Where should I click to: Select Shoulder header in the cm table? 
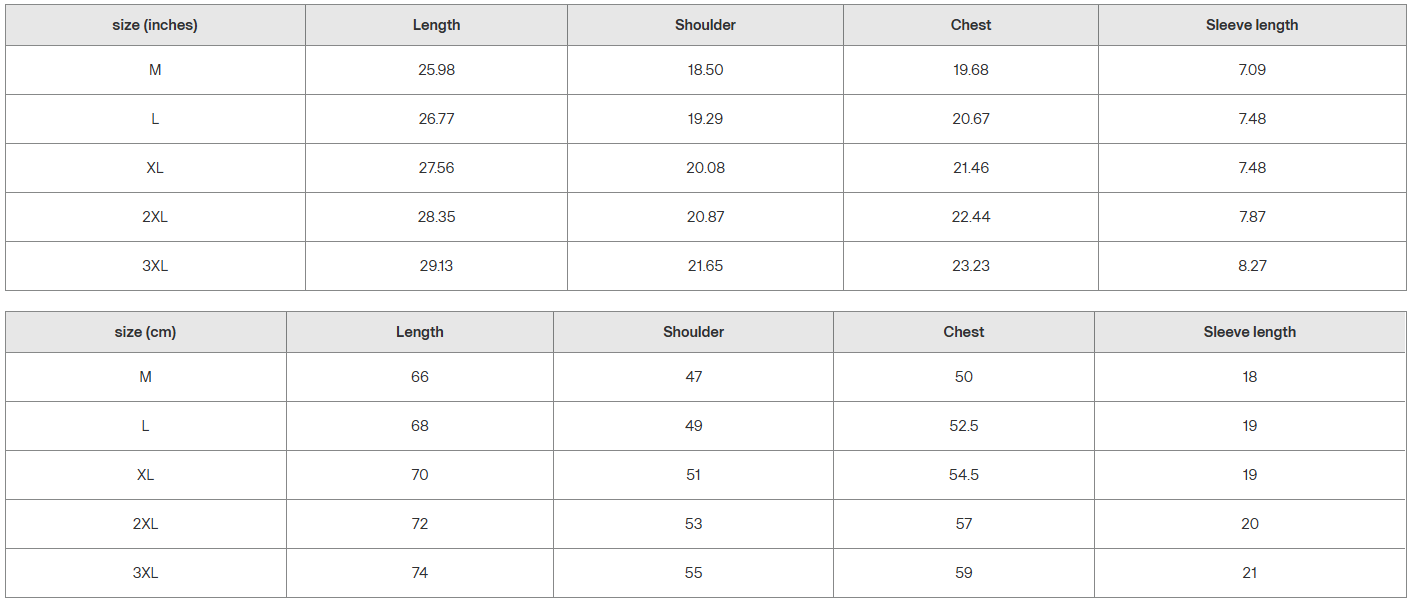(x=693, y=332)
